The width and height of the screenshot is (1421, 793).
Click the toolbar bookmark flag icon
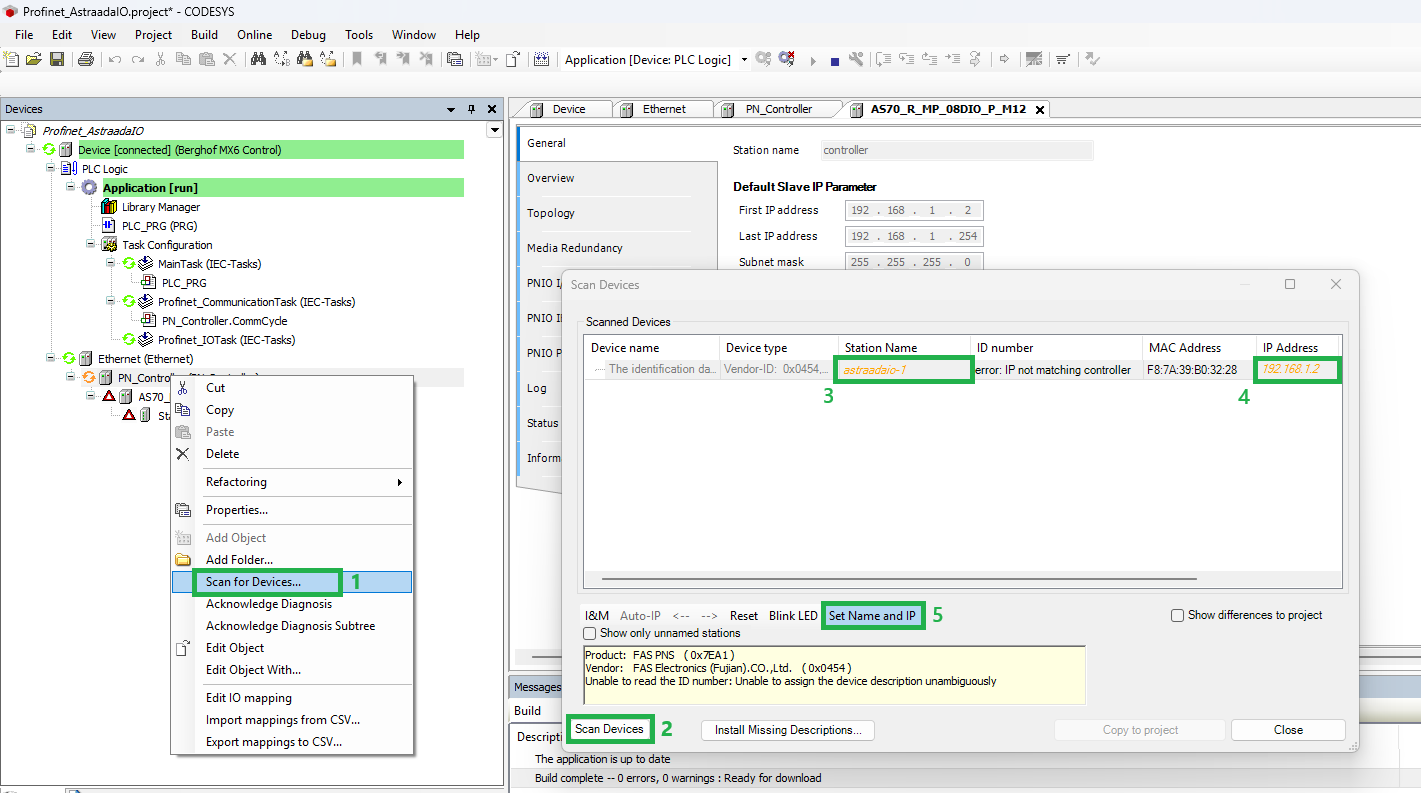pos(357,59)
